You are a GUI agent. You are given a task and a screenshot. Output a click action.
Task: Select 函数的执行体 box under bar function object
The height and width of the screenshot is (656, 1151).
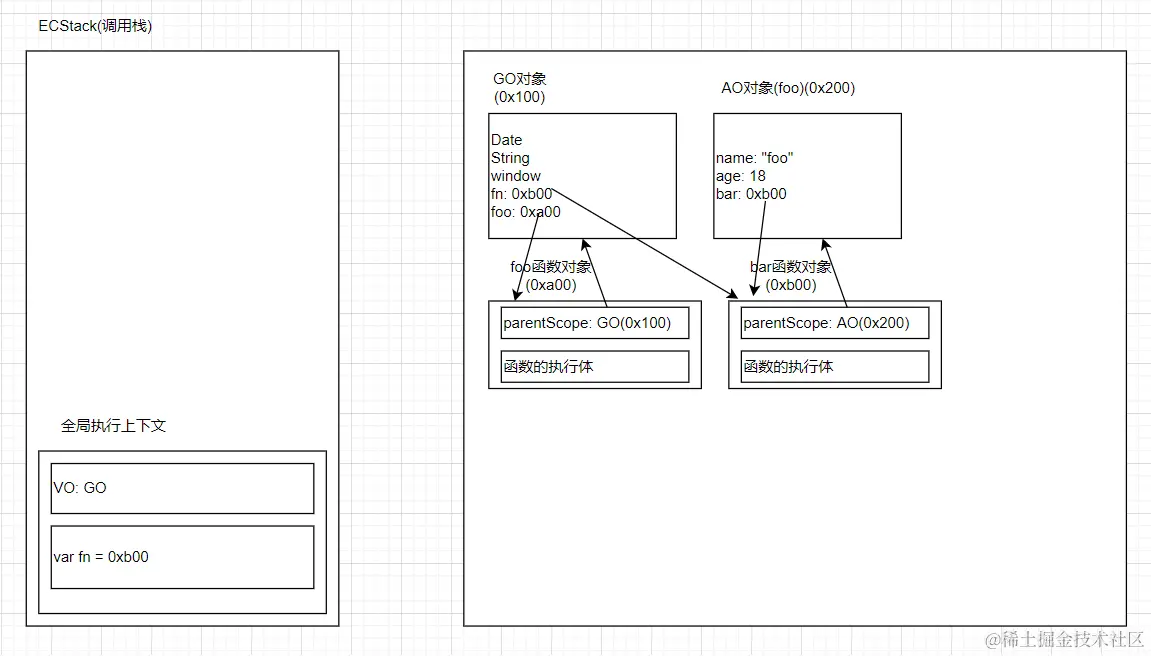pos(835,367)
